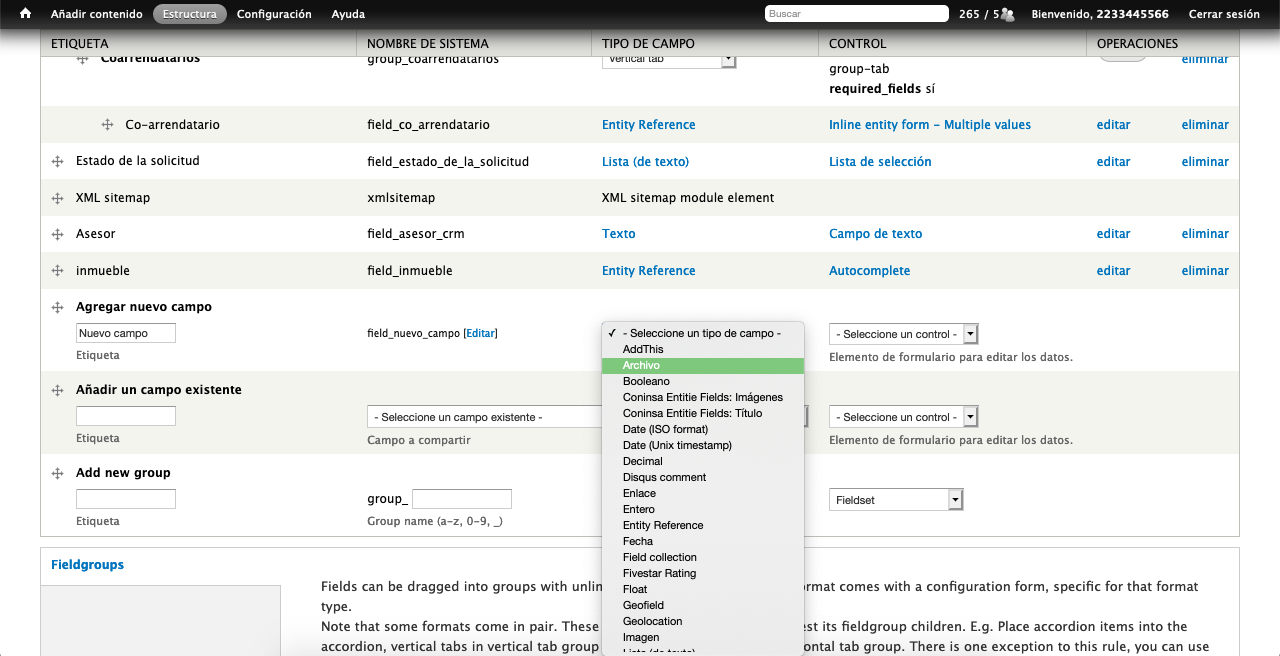Click the users count icon in toolbar
This screenshot has height=656, width=1280.
click(x=1007, y=14)
